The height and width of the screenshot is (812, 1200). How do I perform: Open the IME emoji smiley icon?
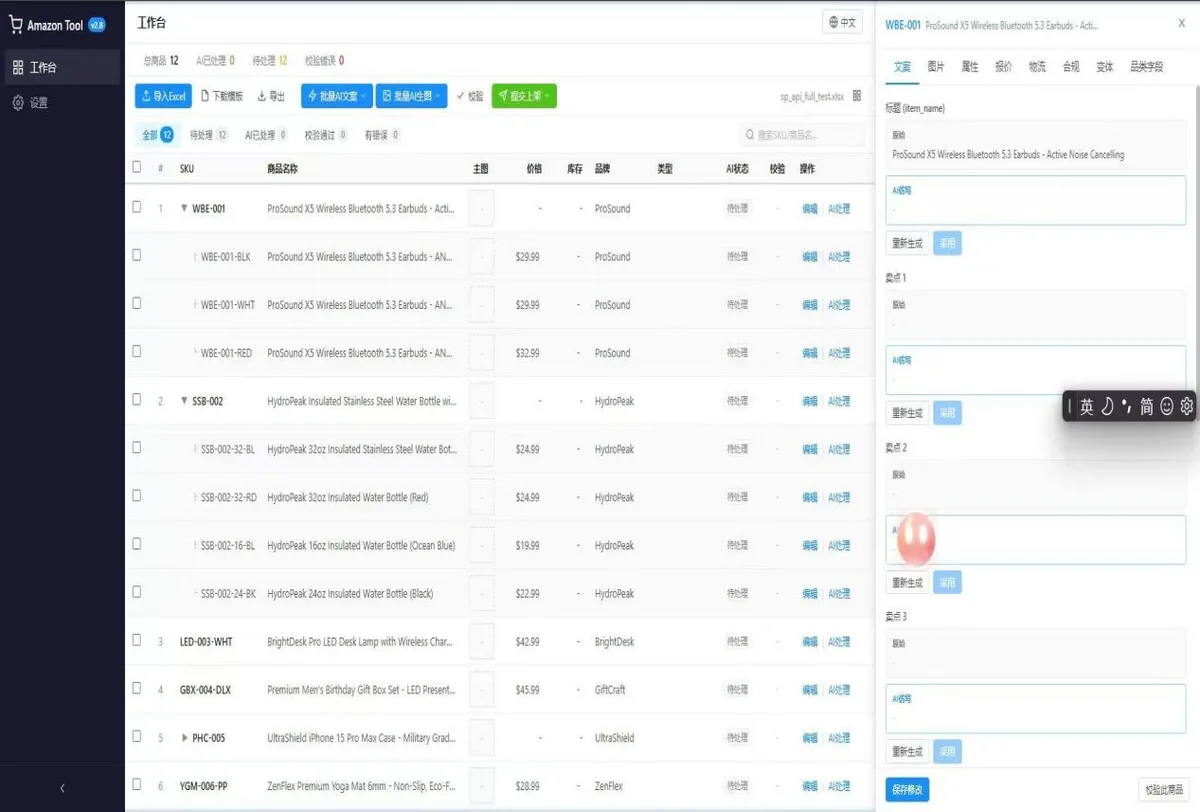pyautogui.click(x=1167, y=406)
